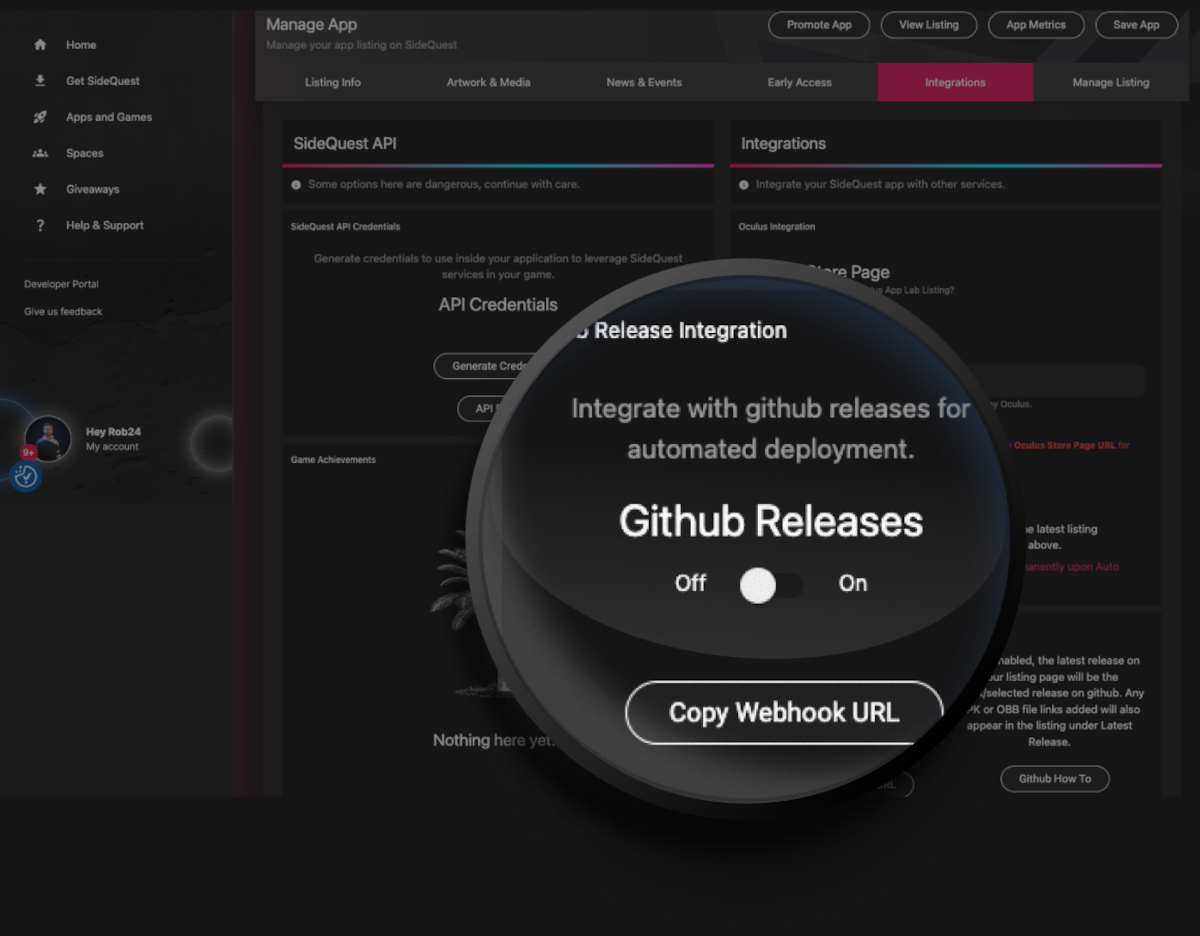Click the Home house icon in sidebar
Image resolution: width=1200 pixels, height=936 pixels.
tap(40, 45)
